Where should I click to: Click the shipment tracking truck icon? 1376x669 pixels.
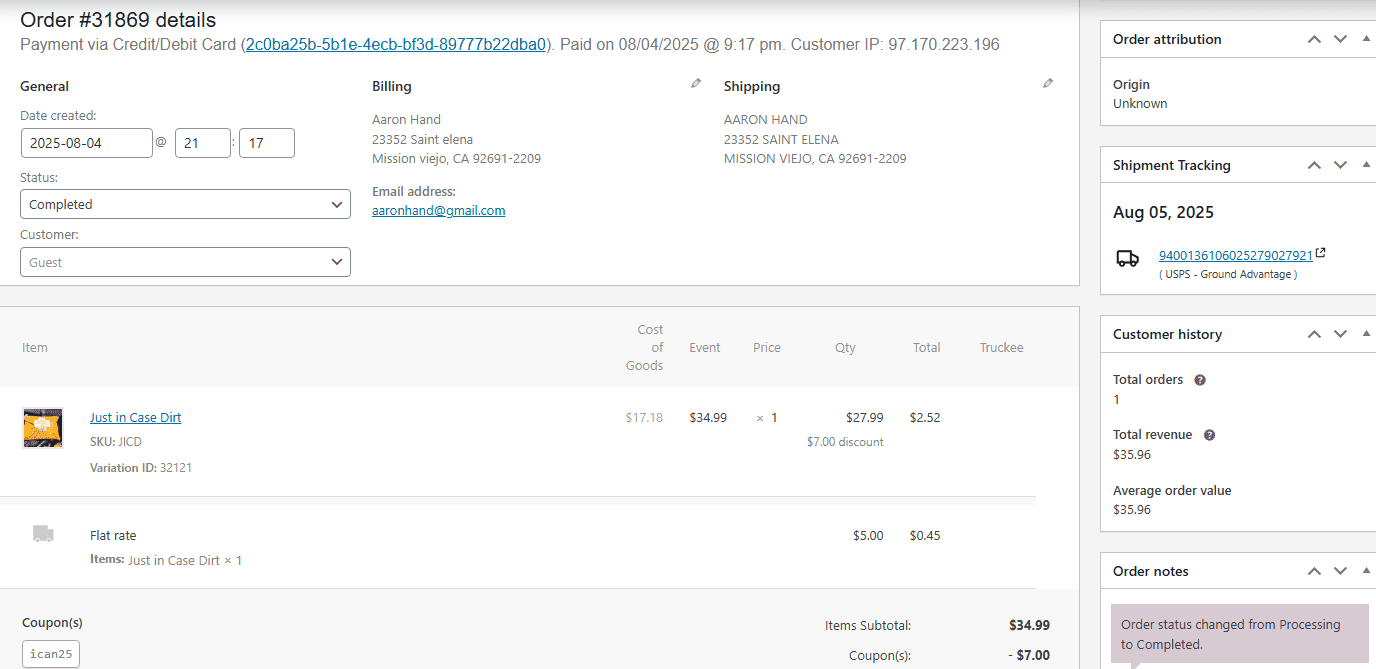pyautogui.click(x=1127, y=258)
